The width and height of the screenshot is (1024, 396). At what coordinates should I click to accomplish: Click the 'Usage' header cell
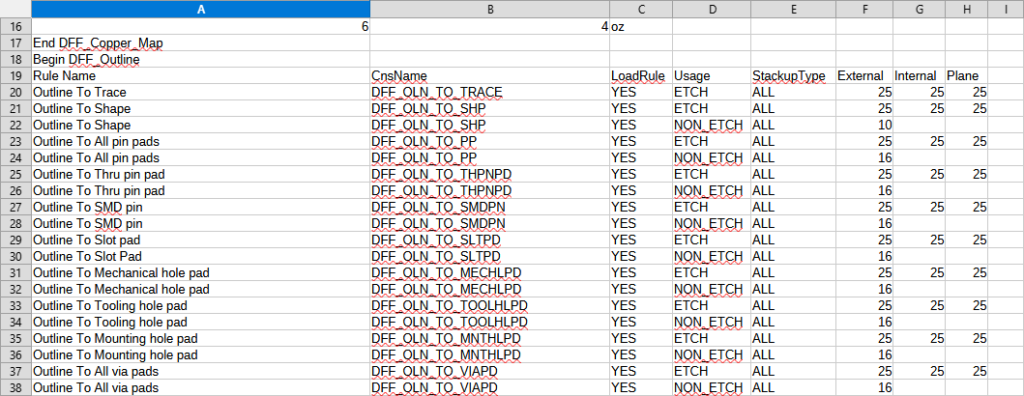pos(712,76)
